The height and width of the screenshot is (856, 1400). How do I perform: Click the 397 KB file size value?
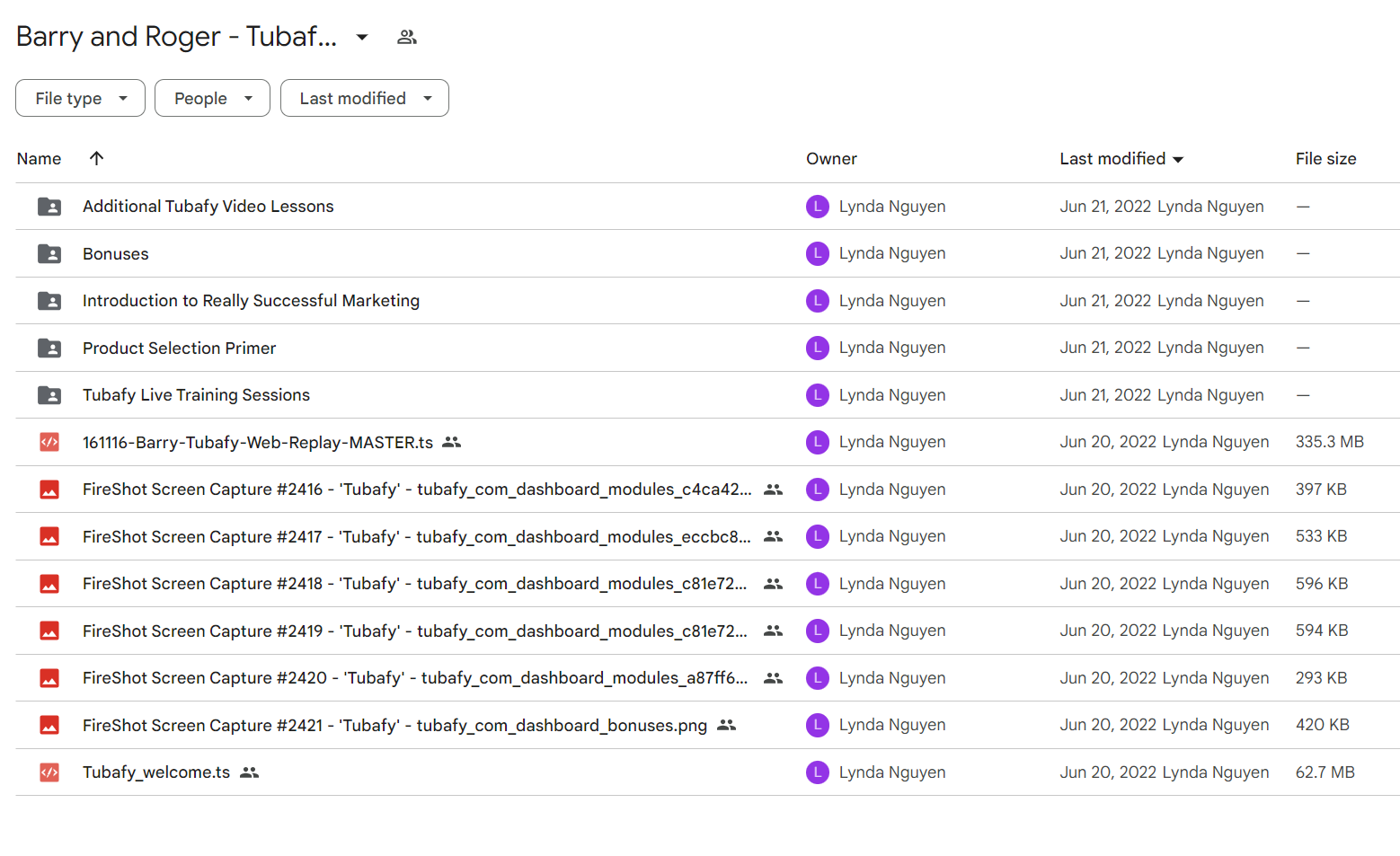pyautogui.click(x=1321, y=490)
